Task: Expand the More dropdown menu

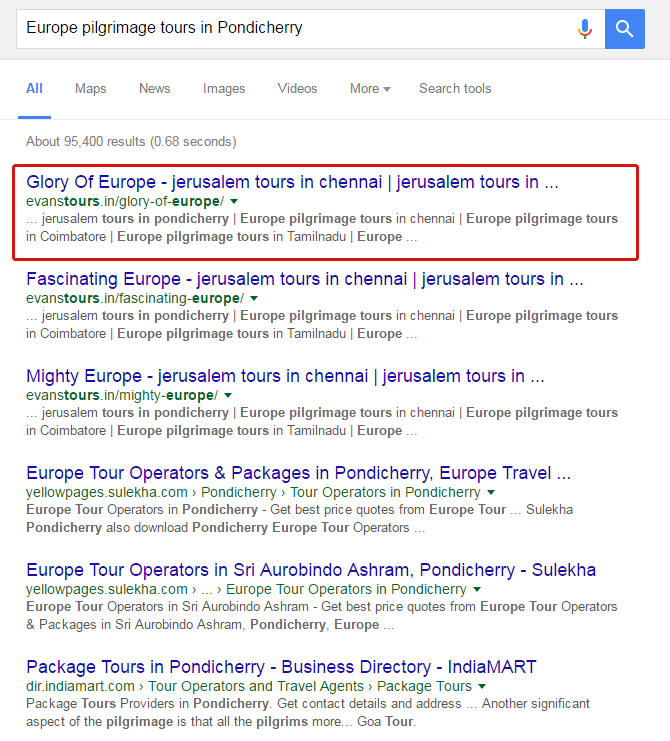Action: (369, 89)
